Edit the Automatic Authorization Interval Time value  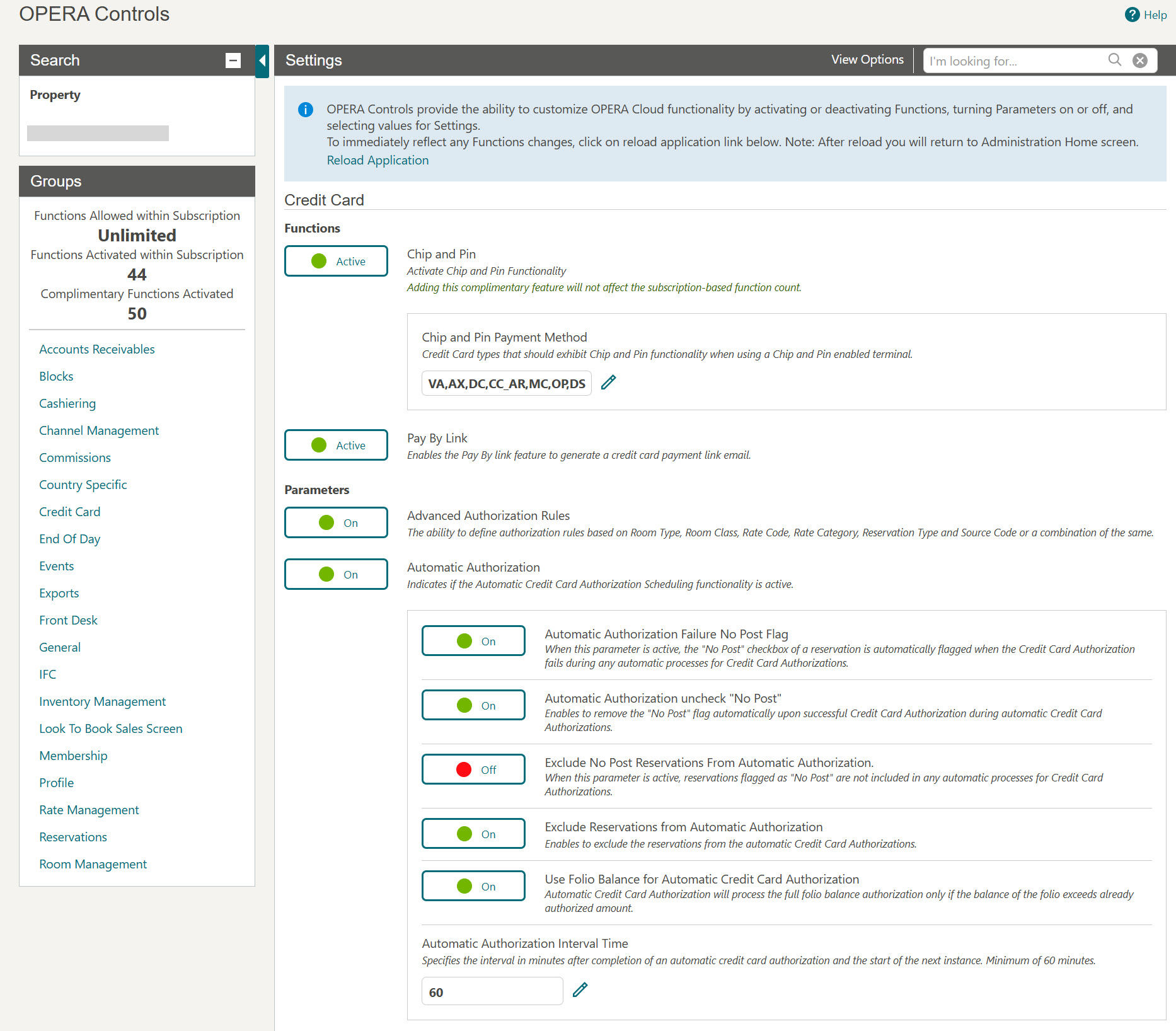pos(580,990)
